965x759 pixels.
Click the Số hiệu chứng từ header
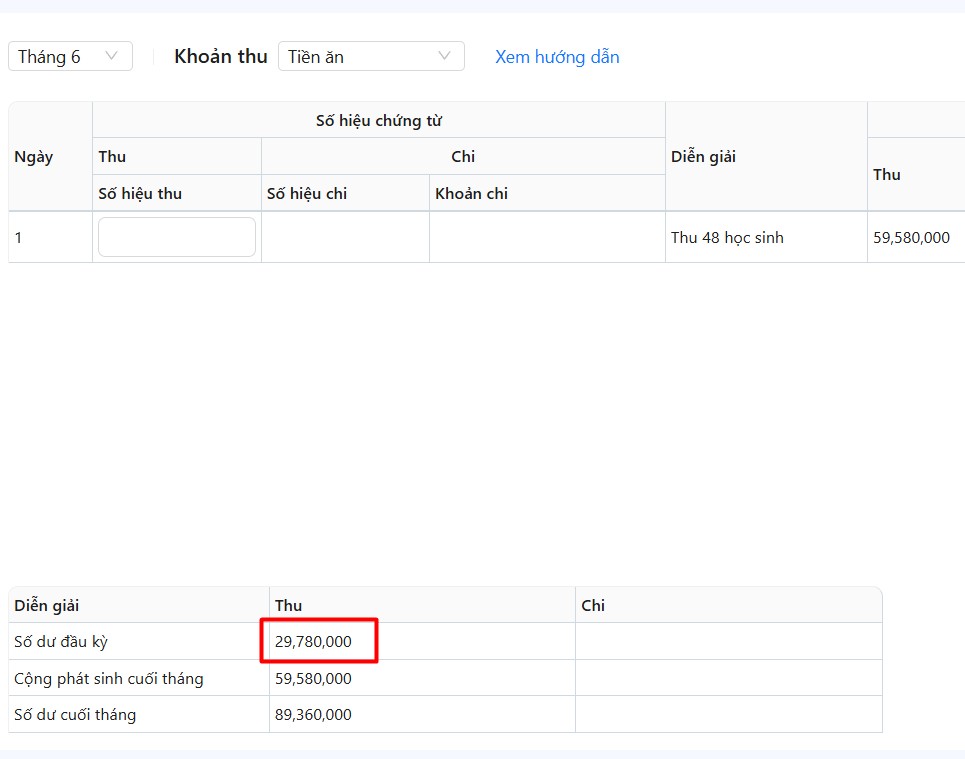(x=378, y=121)
